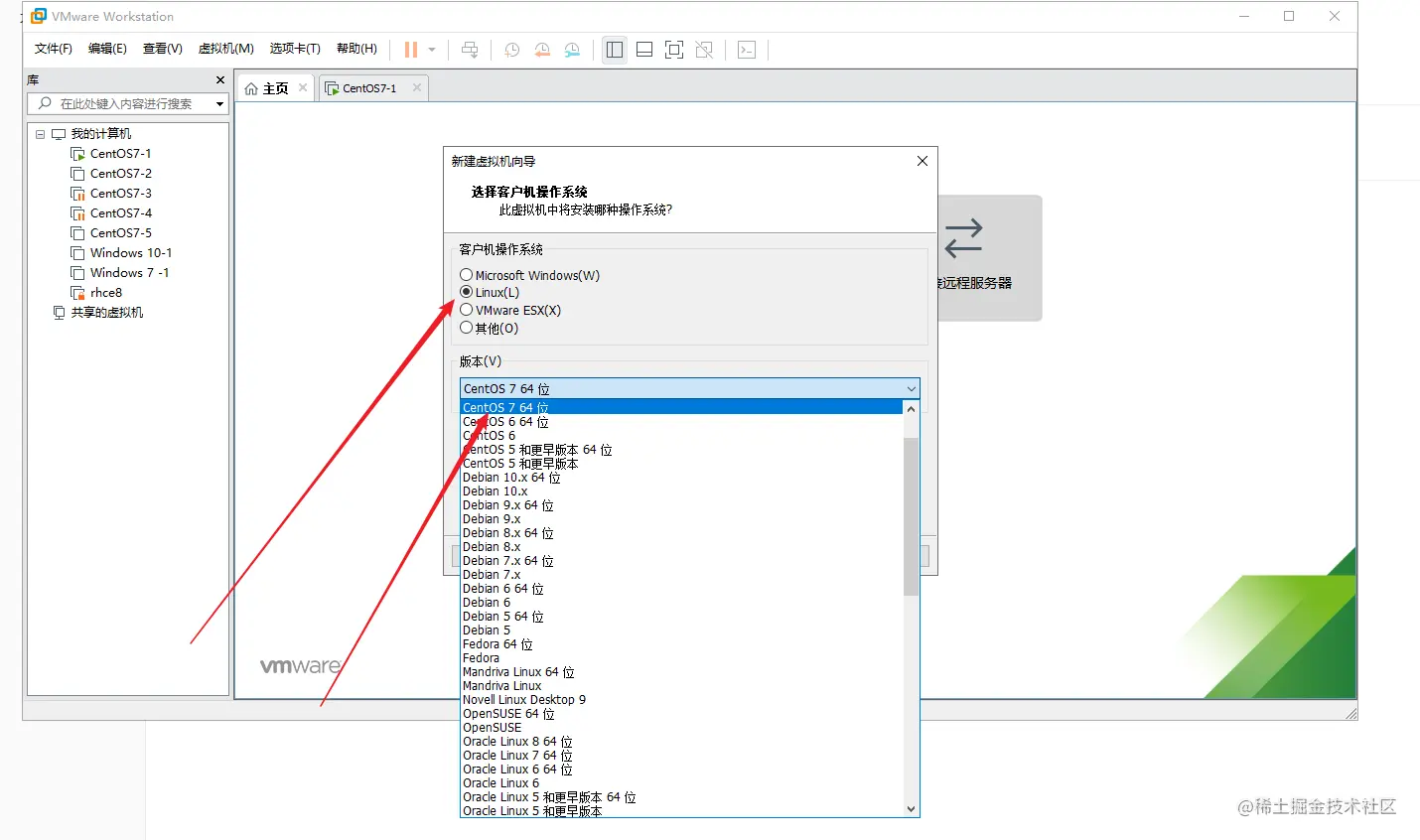Open the power options dropdown arrow

pyautogui.click(x=432, y=50)
